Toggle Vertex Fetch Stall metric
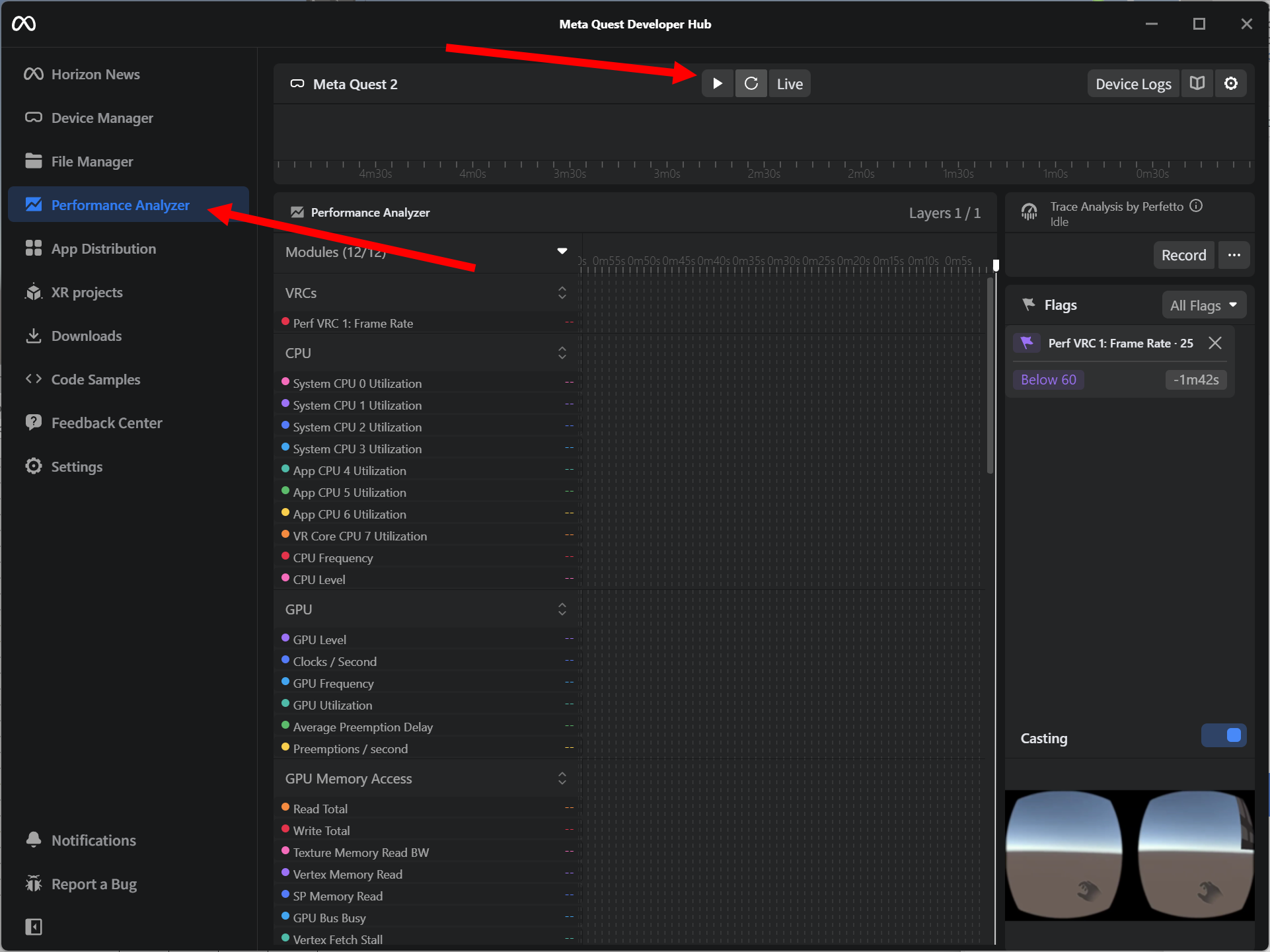This screenshot has height=952, width=1270. pyautogui.click(x=428, y=939)
